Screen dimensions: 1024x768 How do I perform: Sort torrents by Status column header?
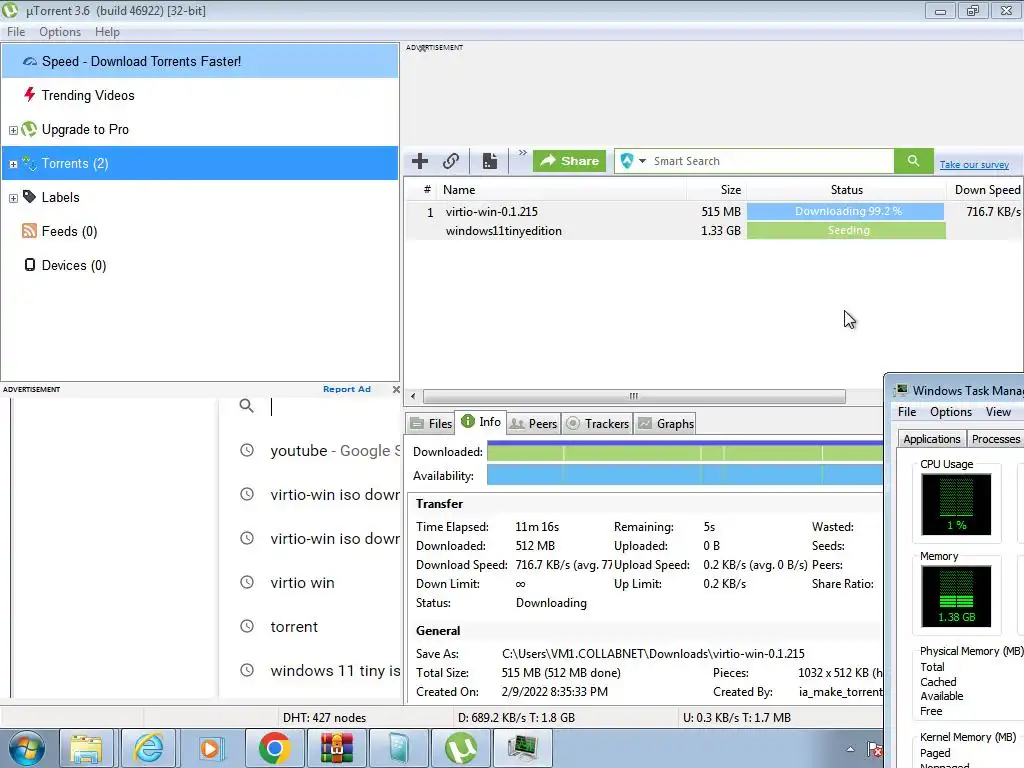point(846,190)
